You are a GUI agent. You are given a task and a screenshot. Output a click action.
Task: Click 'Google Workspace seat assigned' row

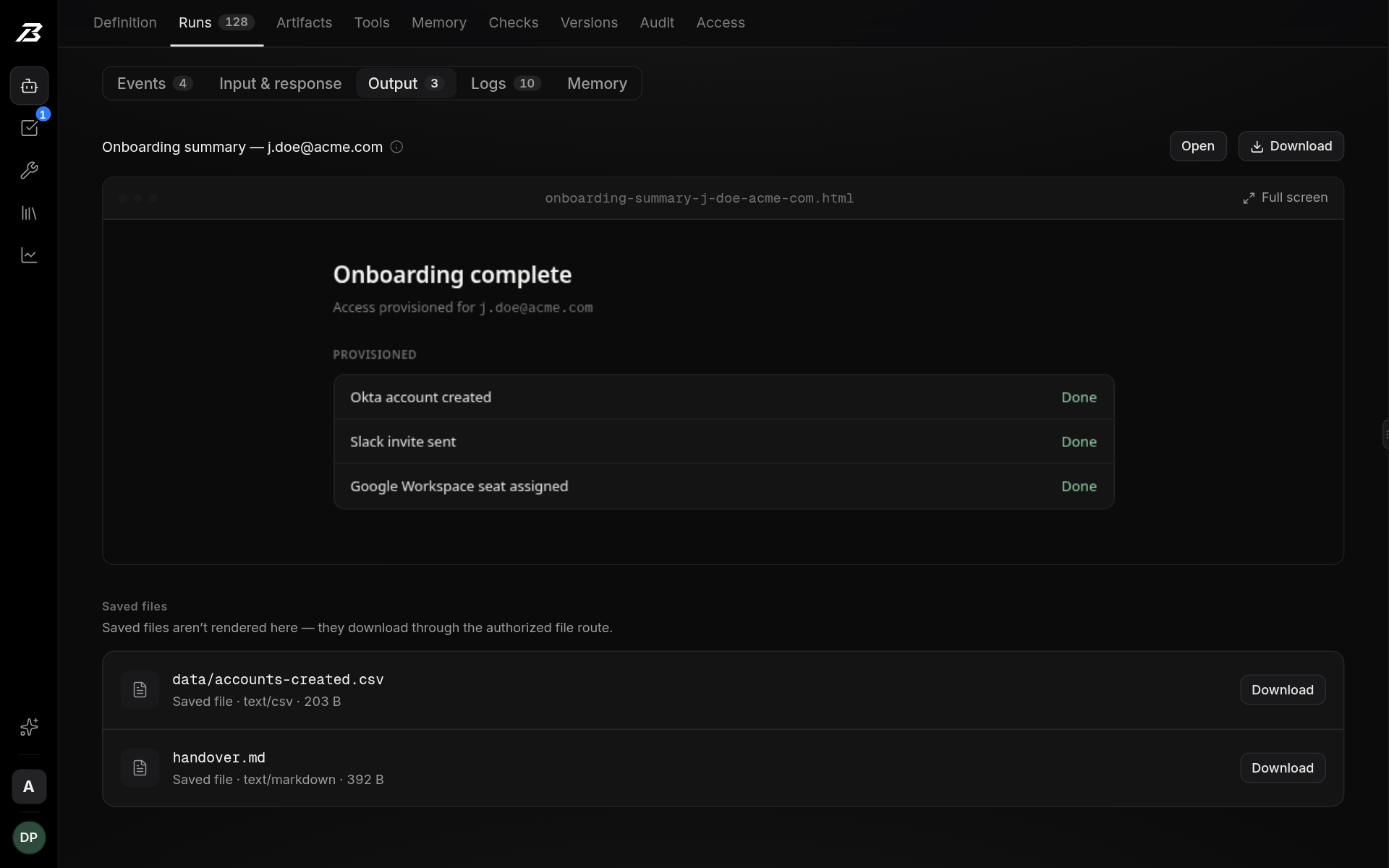723,487
